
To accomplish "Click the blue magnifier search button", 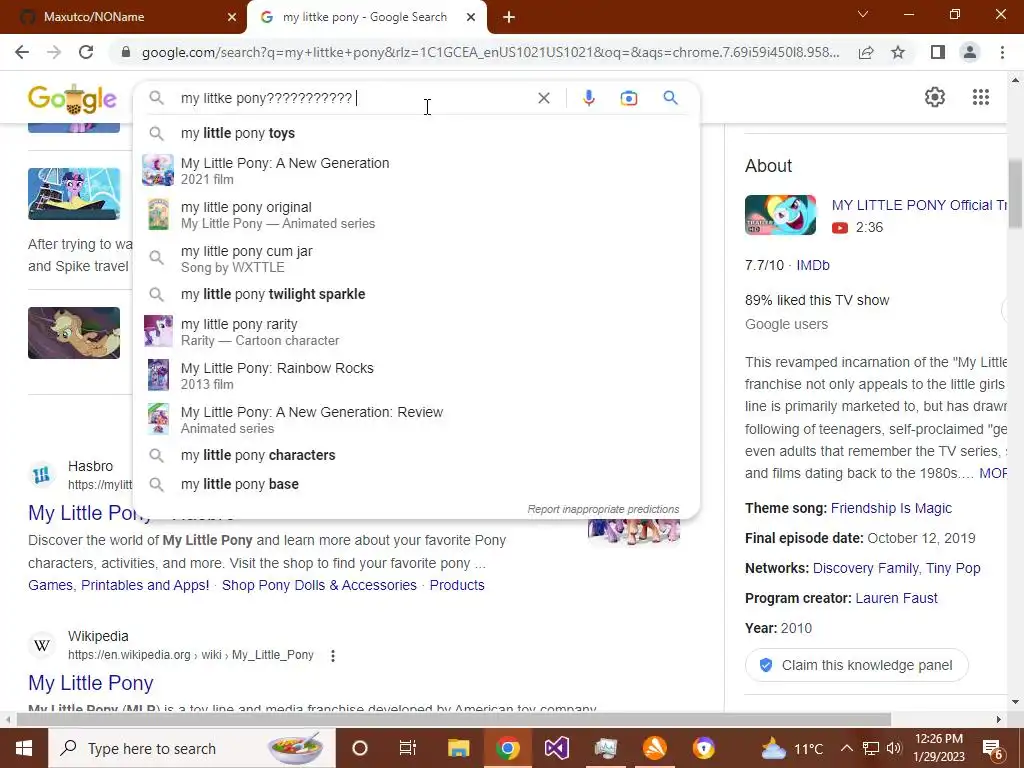I will tap(670, 98).
